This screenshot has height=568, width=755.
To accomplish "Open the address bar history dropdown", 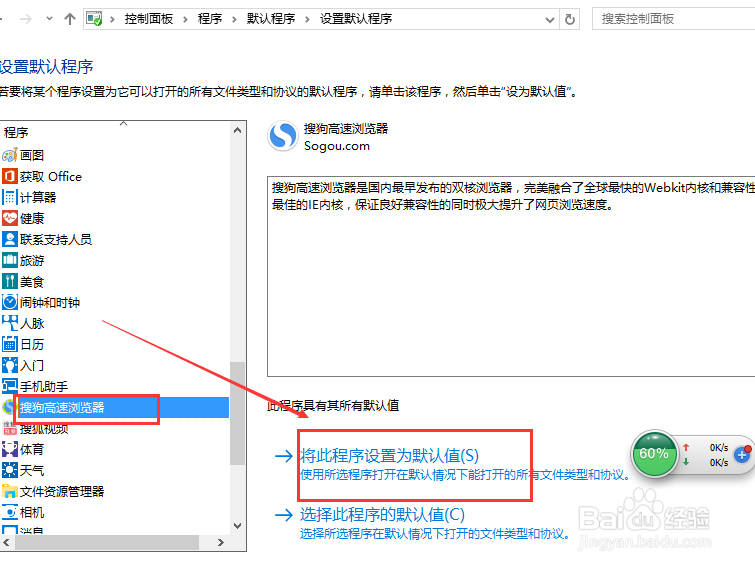I will tap(549, 20).
